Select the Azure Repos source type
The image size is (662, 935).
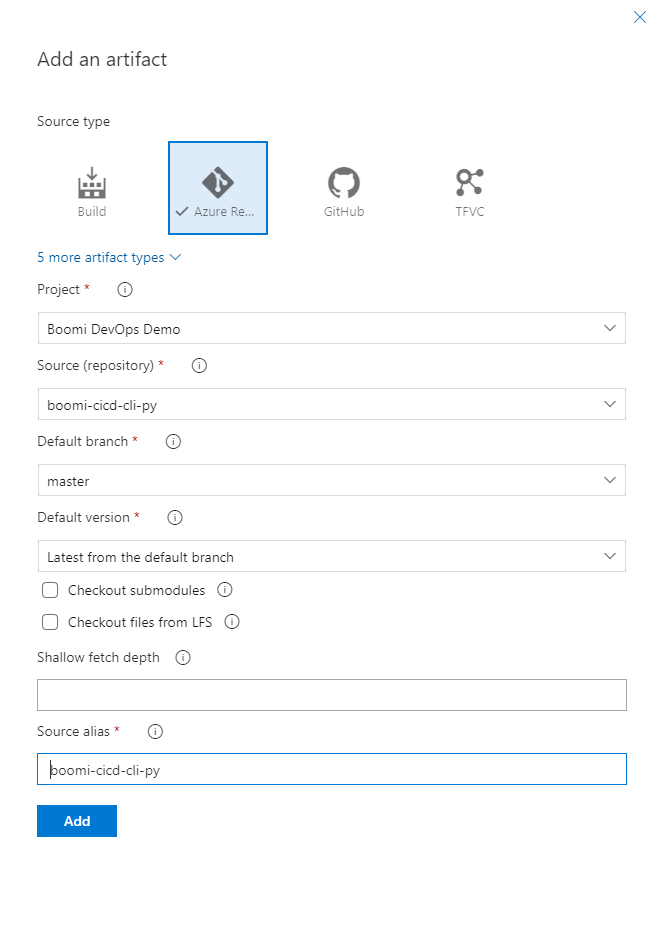pos(218,188)
